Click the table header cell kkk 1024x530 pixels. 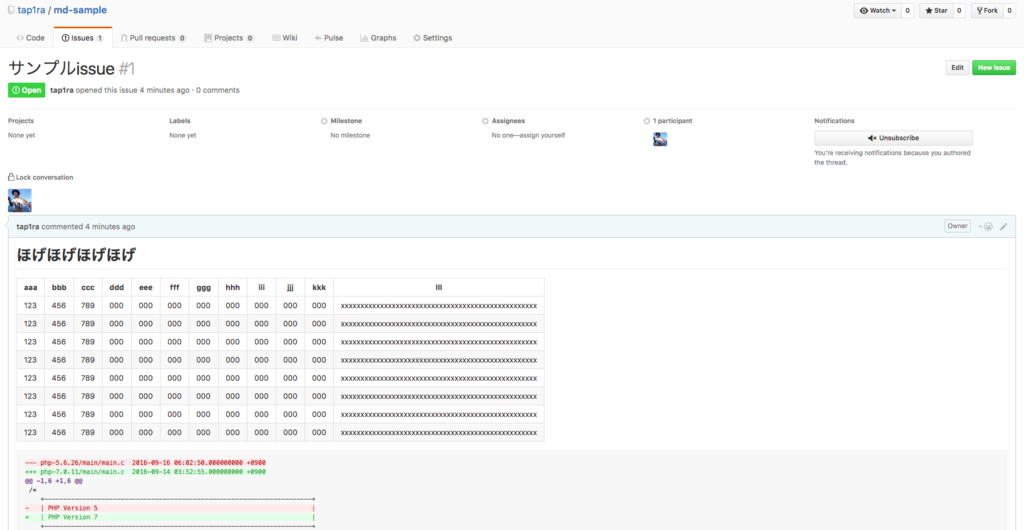(319, 287)
